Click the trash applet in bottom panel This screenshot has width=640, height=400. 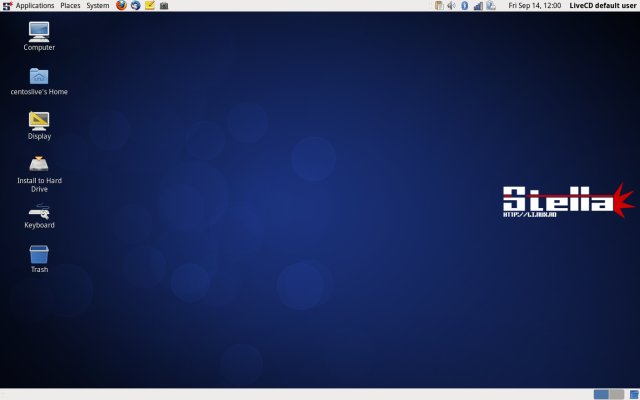(x=634, y=394)
